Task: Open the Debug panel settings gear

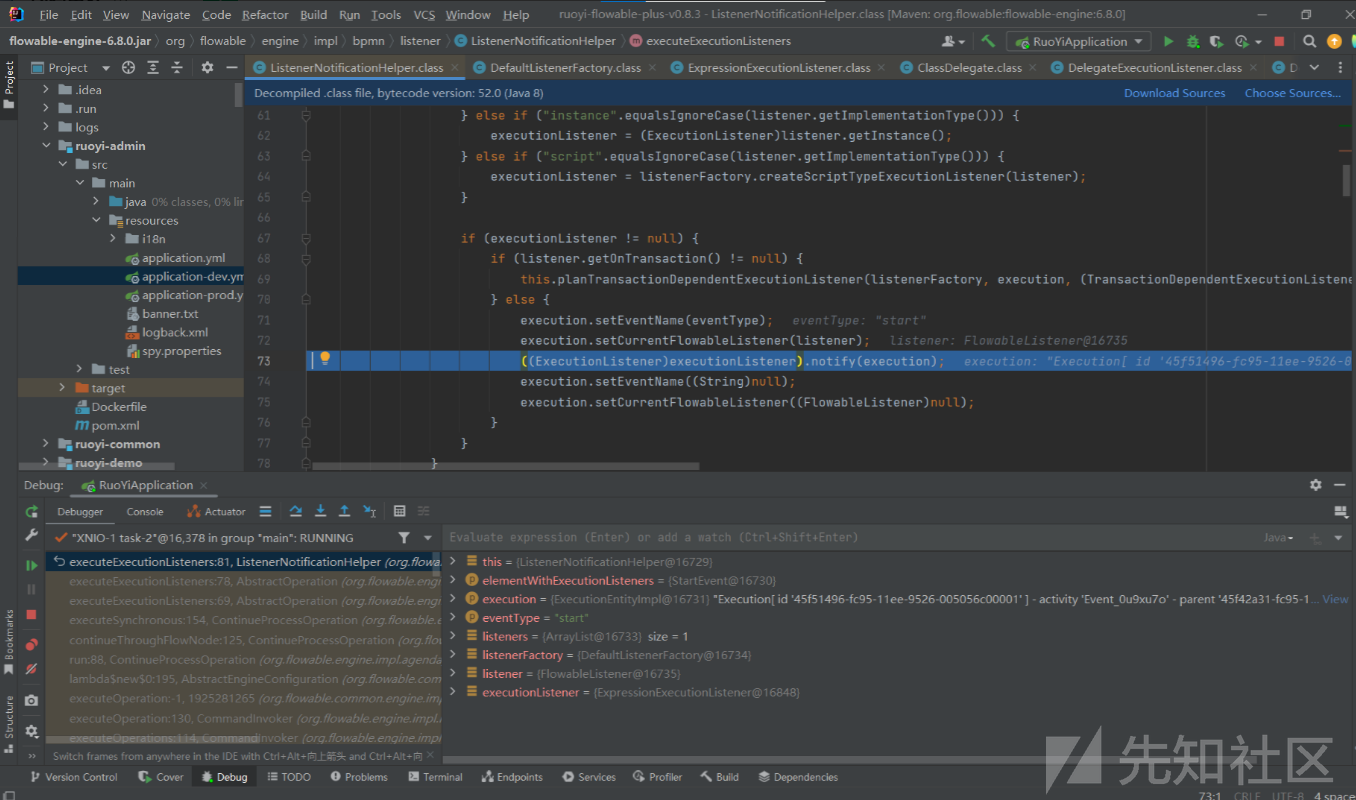Action: click(x=1315, y=485)
